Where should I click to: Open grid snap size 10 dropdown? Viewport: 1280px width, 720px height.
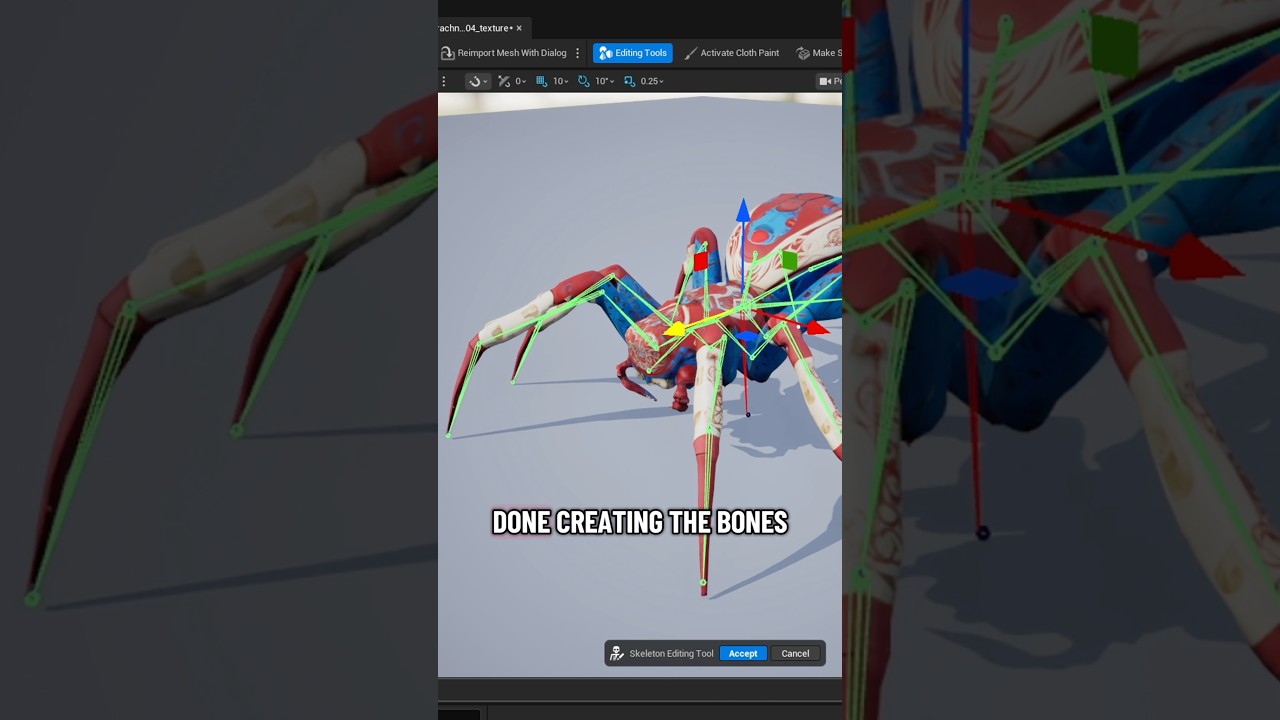(560, 81)
